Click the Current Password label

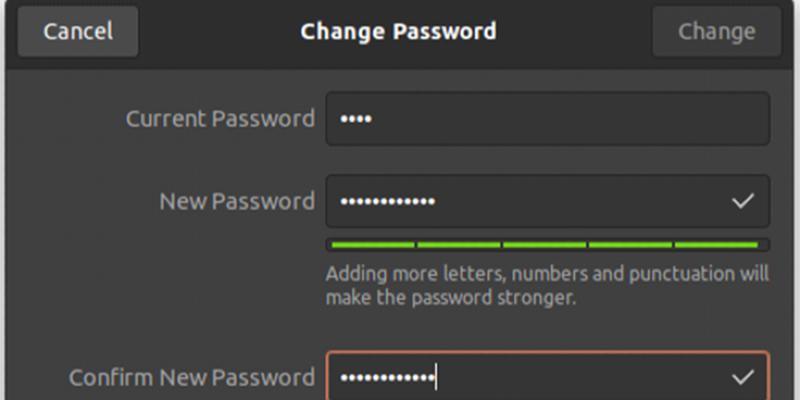coord(220,119)
